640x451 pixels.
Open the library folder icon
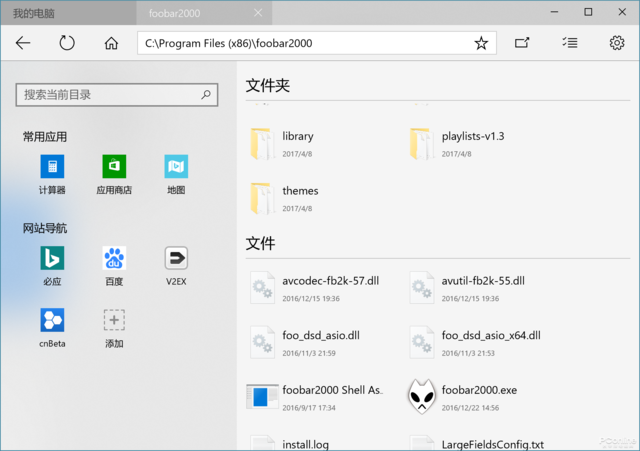coord(262,144)
